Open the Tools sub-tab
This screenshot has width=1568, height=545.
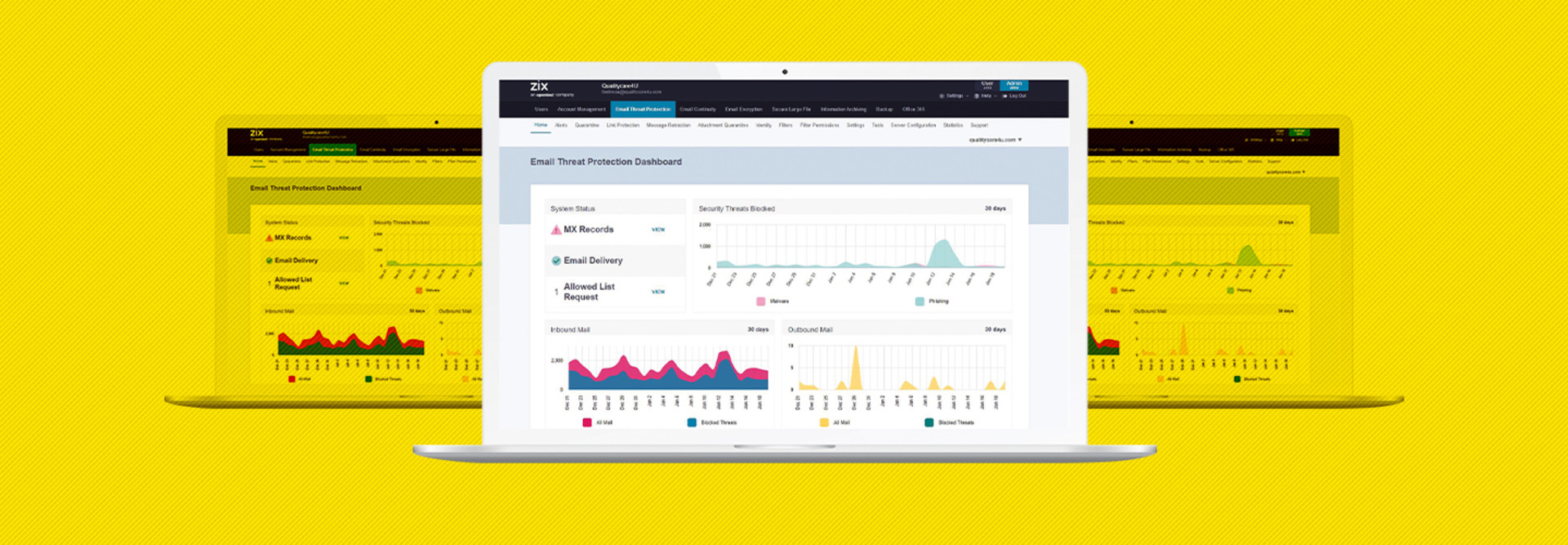[877, 125]
